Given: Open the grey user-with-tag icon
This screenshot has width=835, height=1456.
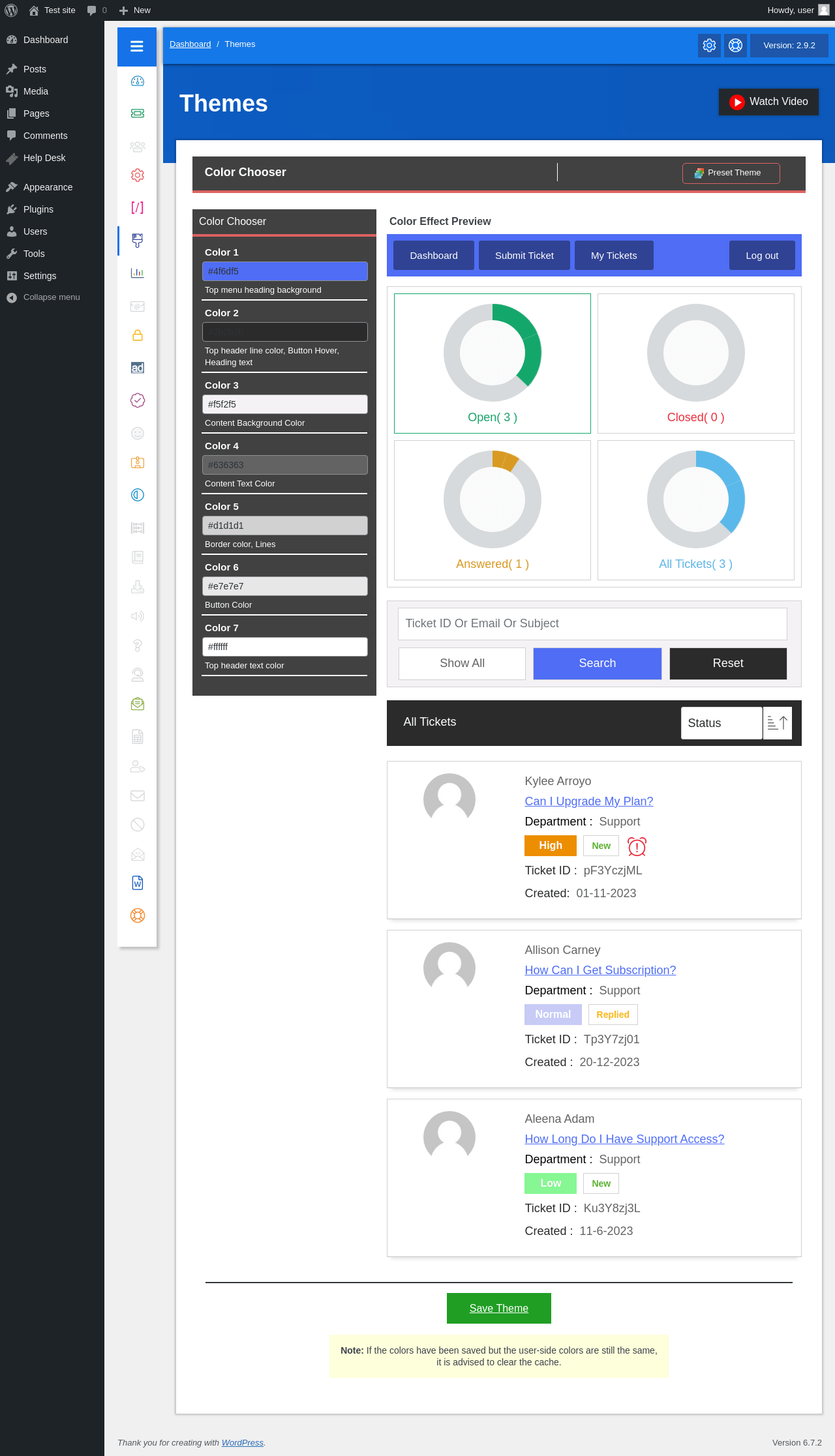Looking at the screenshot, I should (138, 766).
